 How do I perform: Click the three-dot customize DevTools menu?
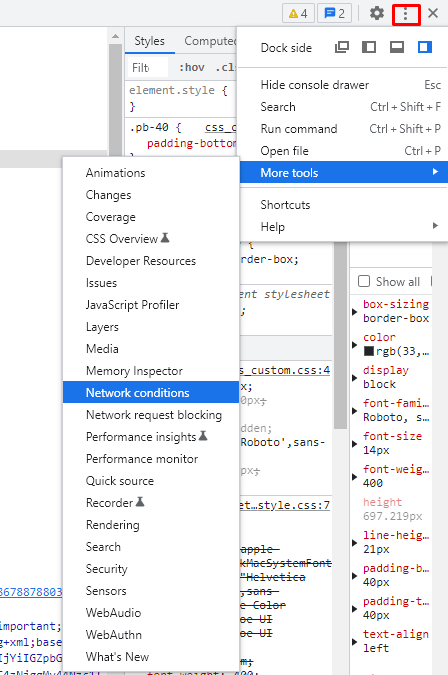(405, 14)
